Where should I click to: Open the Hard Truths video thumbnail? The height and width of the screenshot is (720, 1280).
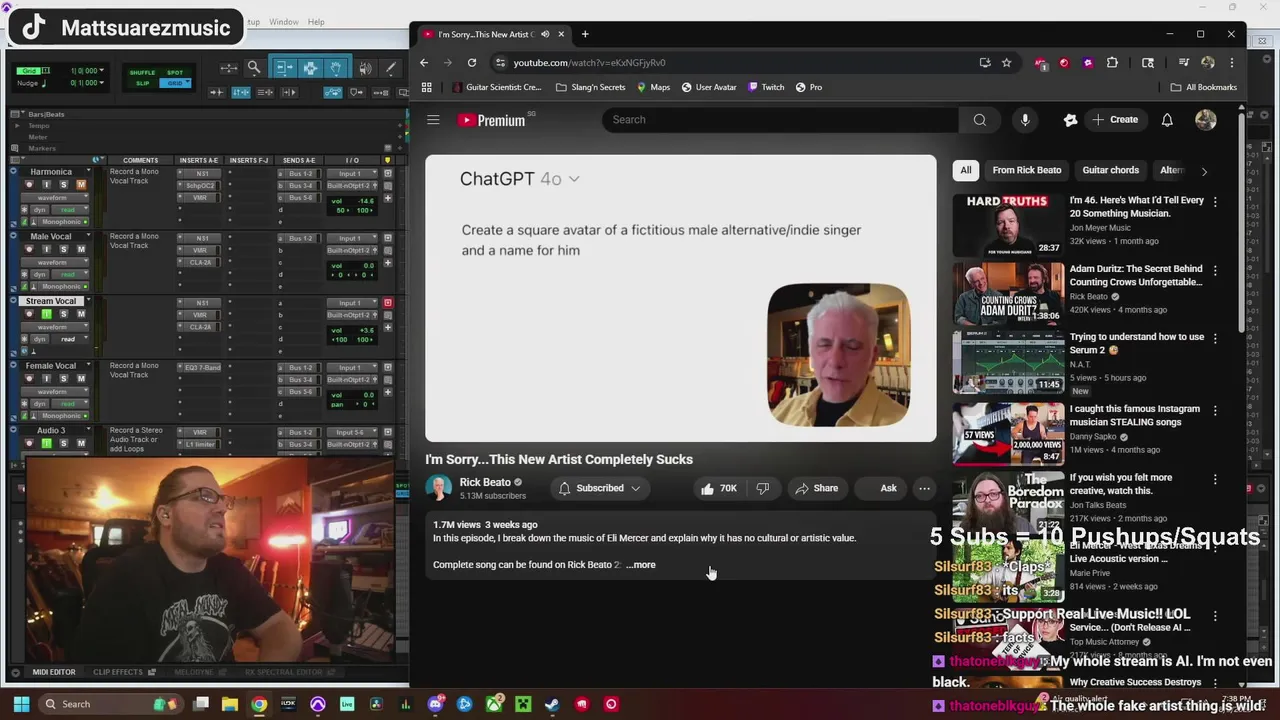(1008, 224)
